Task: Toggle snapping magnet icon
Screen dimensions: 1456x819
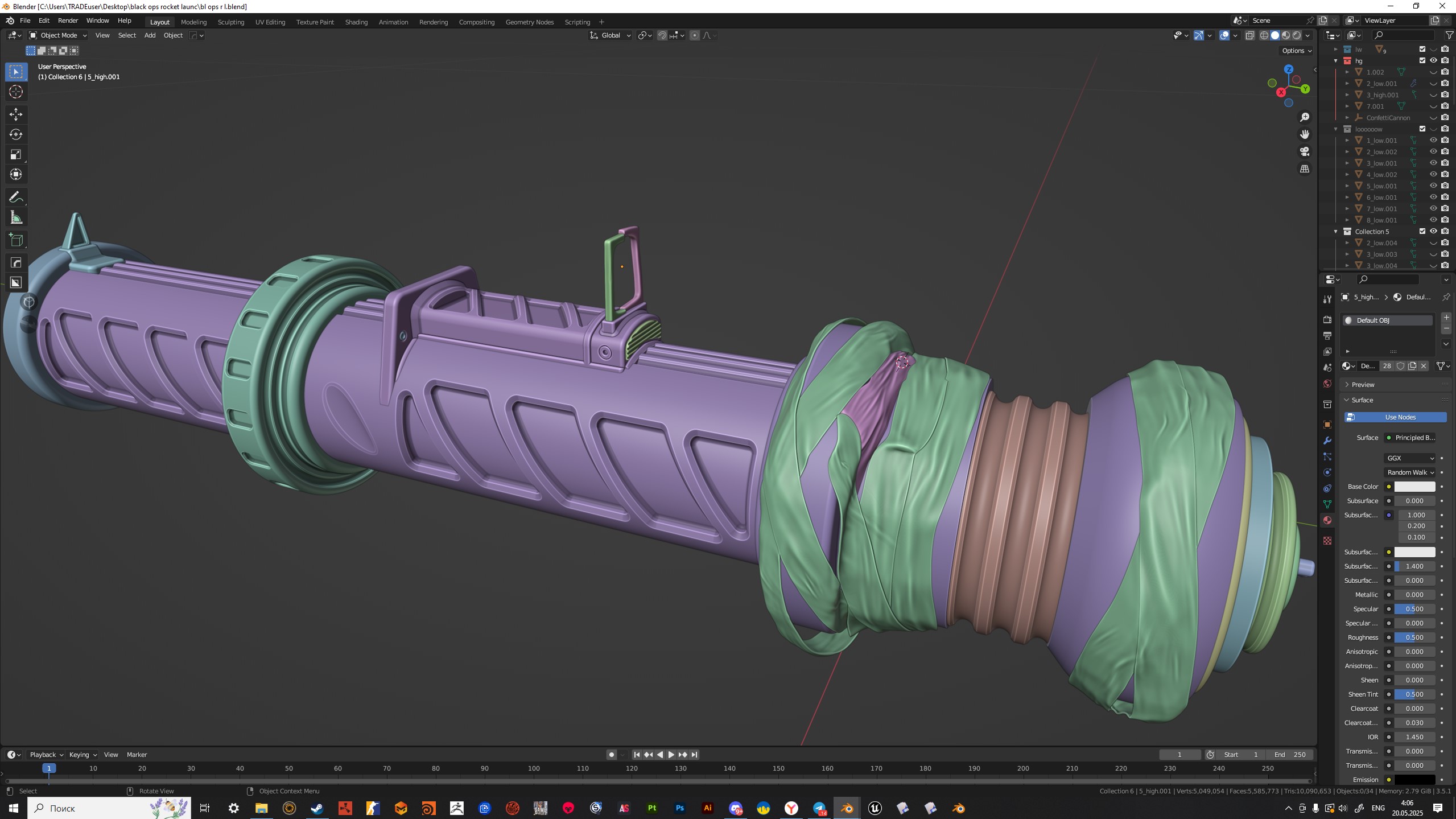Action: (662, 35)
